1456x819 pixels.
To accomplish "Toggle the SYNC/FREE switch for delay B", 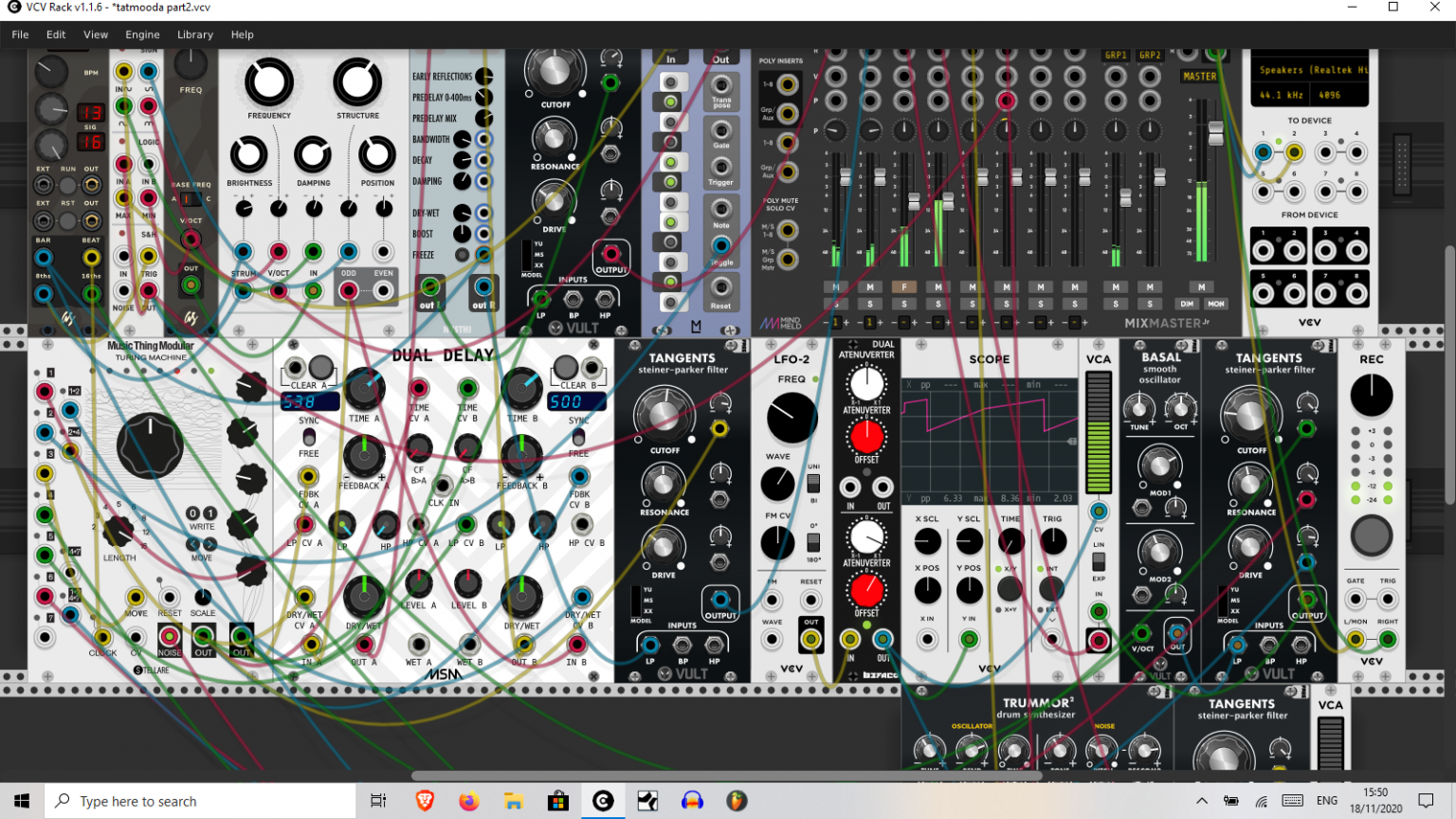I will point(578,437).
